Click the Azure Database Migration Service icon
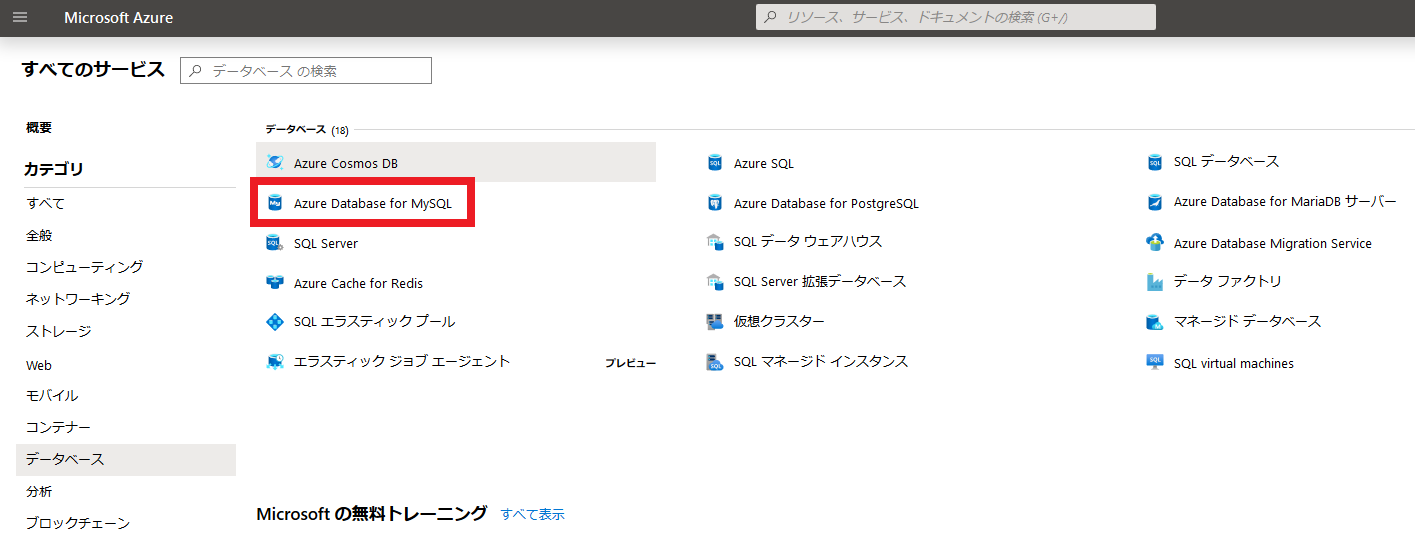The width and height of the screenshot is (1415, 537). pyautogui.click(x=1155, y=243)
